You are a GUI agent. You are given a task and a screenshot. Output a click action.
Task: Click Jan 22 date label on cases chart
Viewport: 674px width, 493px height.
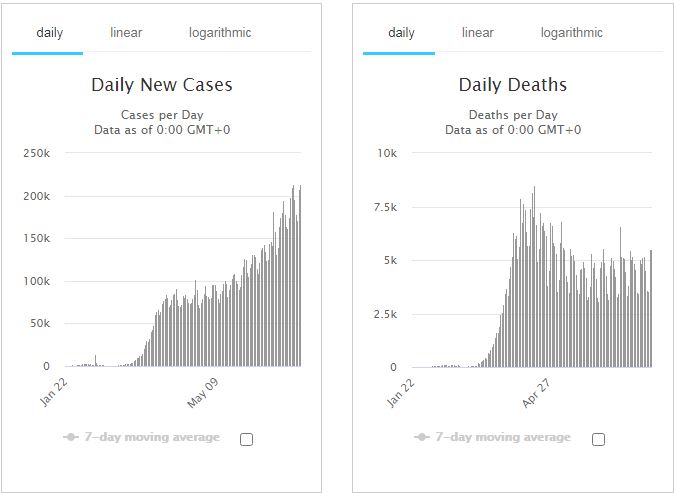55,391
